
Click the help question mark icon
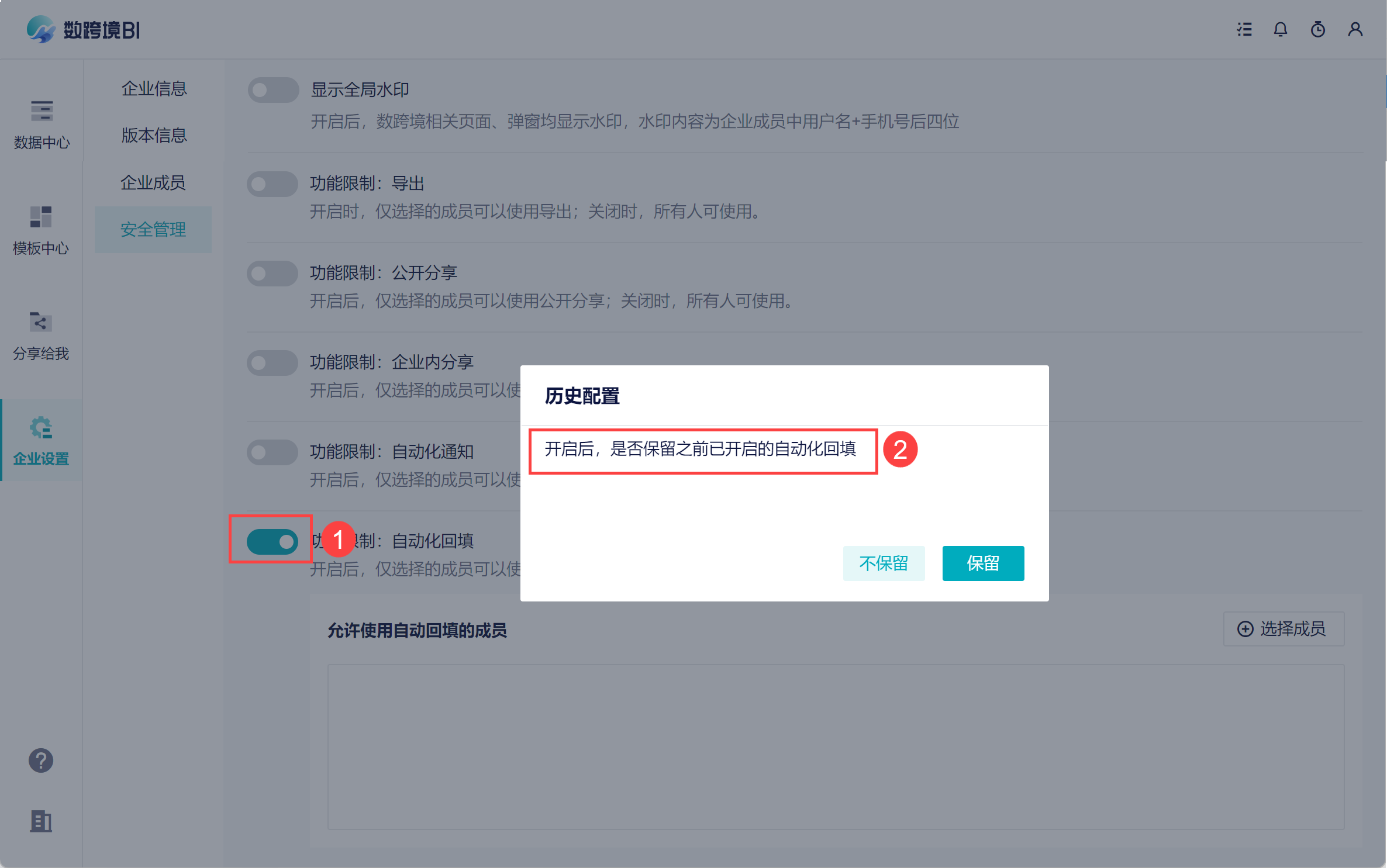[41, 760]
